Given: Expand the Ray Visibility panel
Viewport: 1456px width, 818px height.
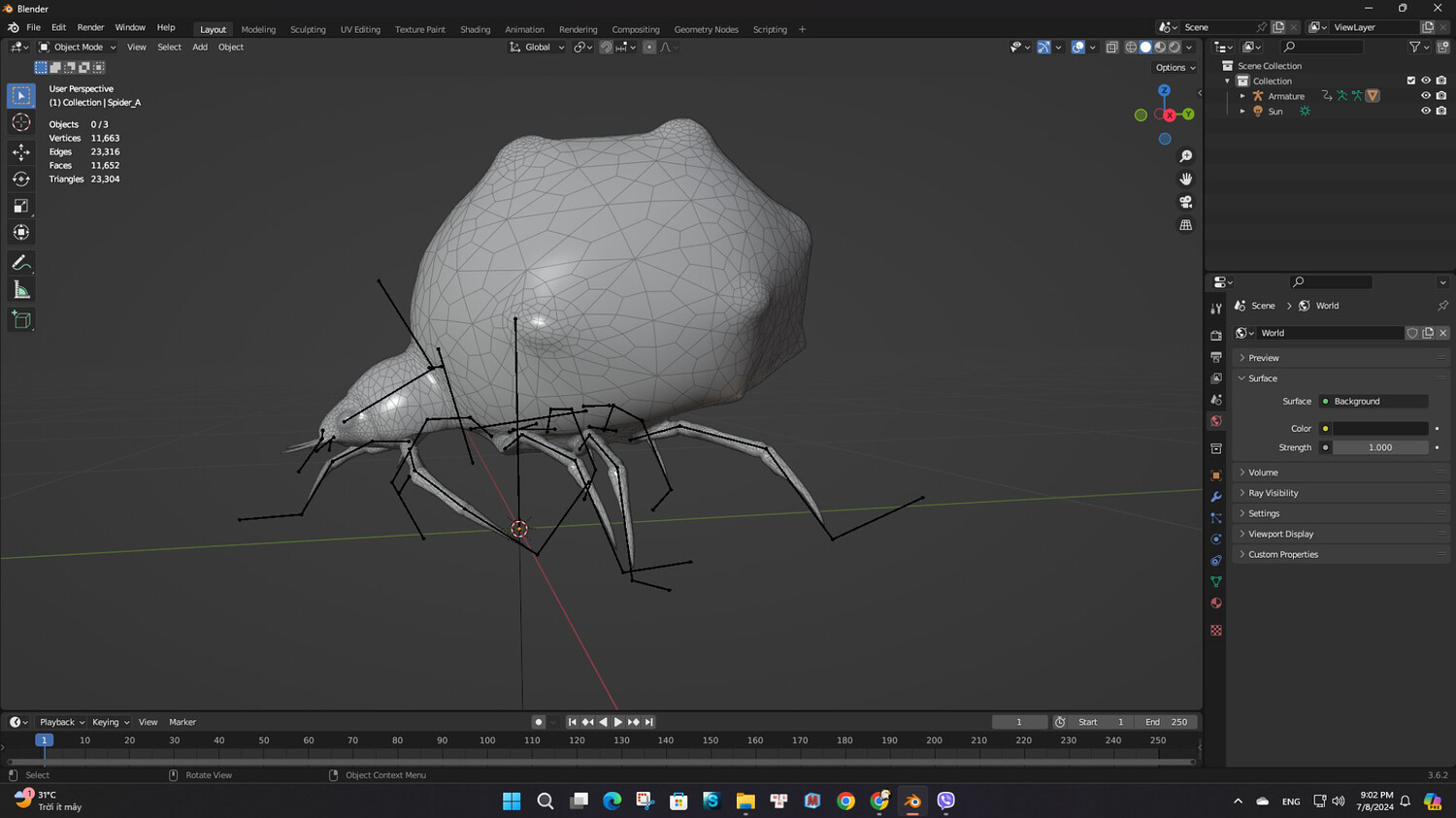Looking at the screenshot, I should pyautogui.click(x=1273, y=493).
